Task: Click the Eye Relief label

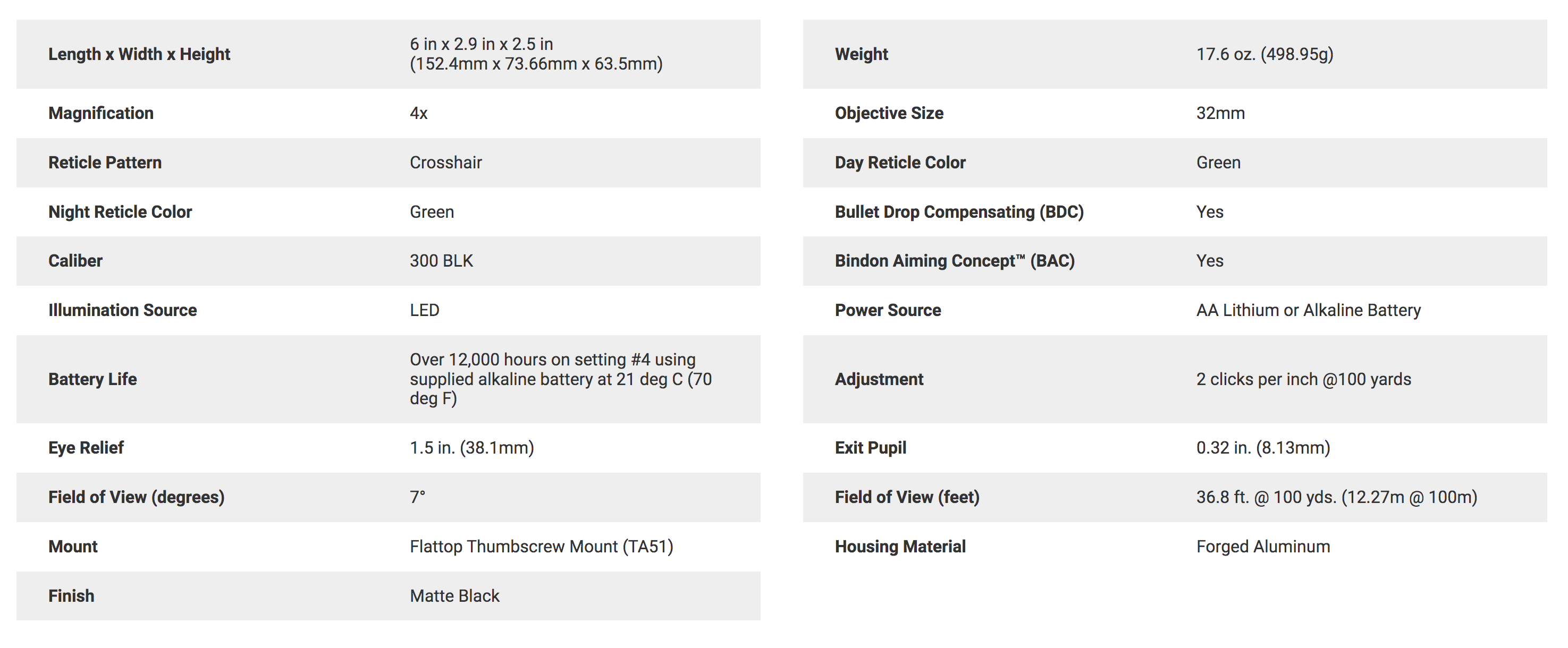Action: tap(86, 448)
